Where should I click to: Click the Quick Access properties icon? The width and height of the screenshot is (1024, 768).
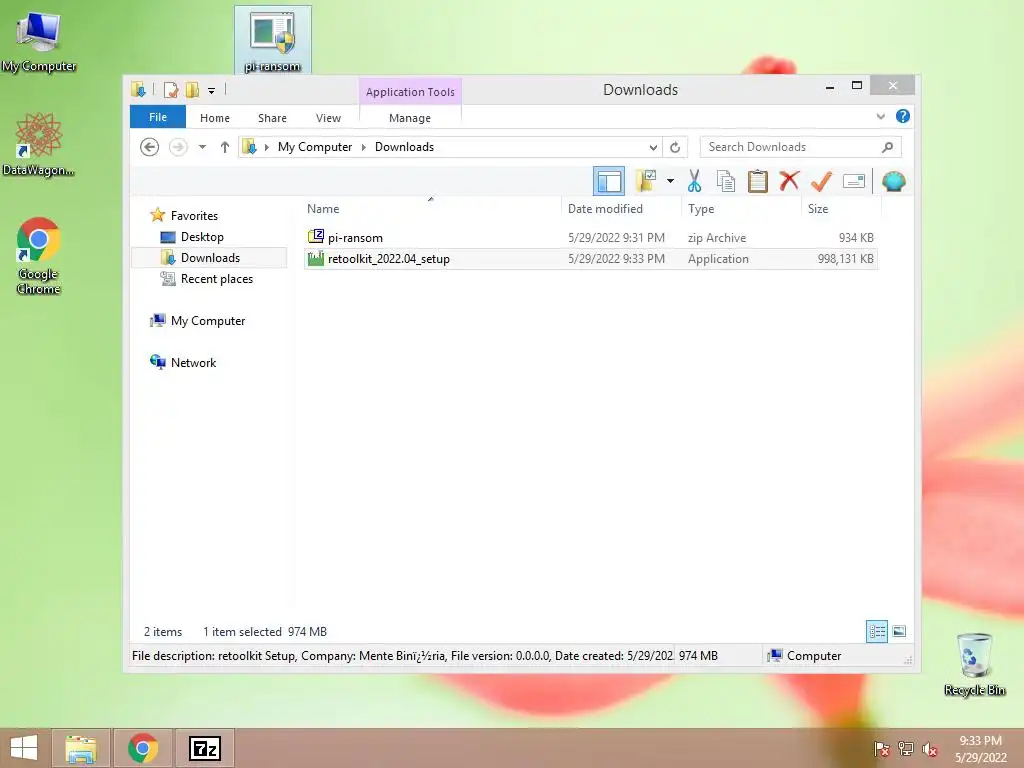click(171, 89)
